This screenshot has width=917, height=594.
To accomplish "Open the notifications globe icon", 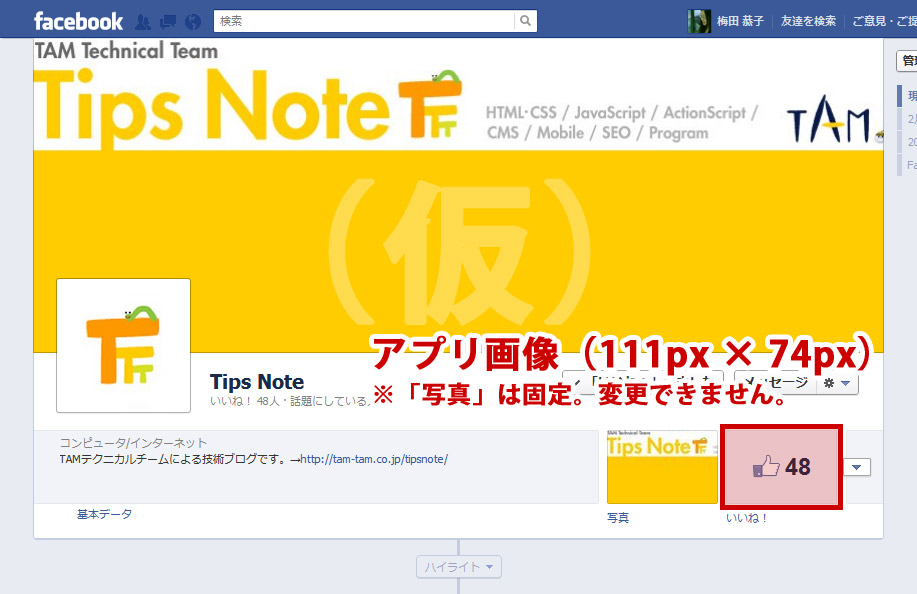I will (x=193, y=22).
